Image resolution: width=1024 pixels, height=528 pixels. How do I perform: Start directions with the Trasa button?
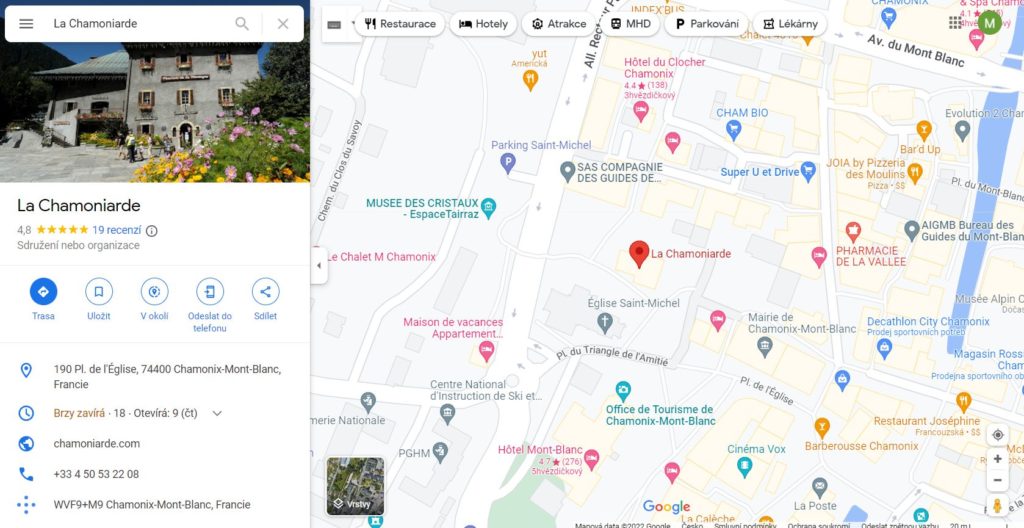coord(43,291)
